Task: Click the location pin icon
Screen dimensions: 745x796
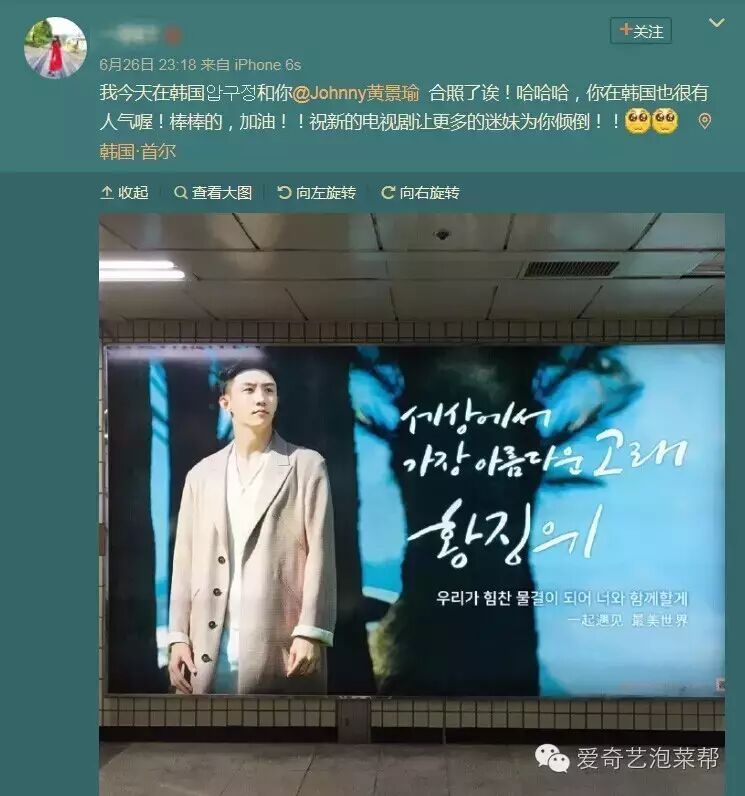Action: [704, 121]
